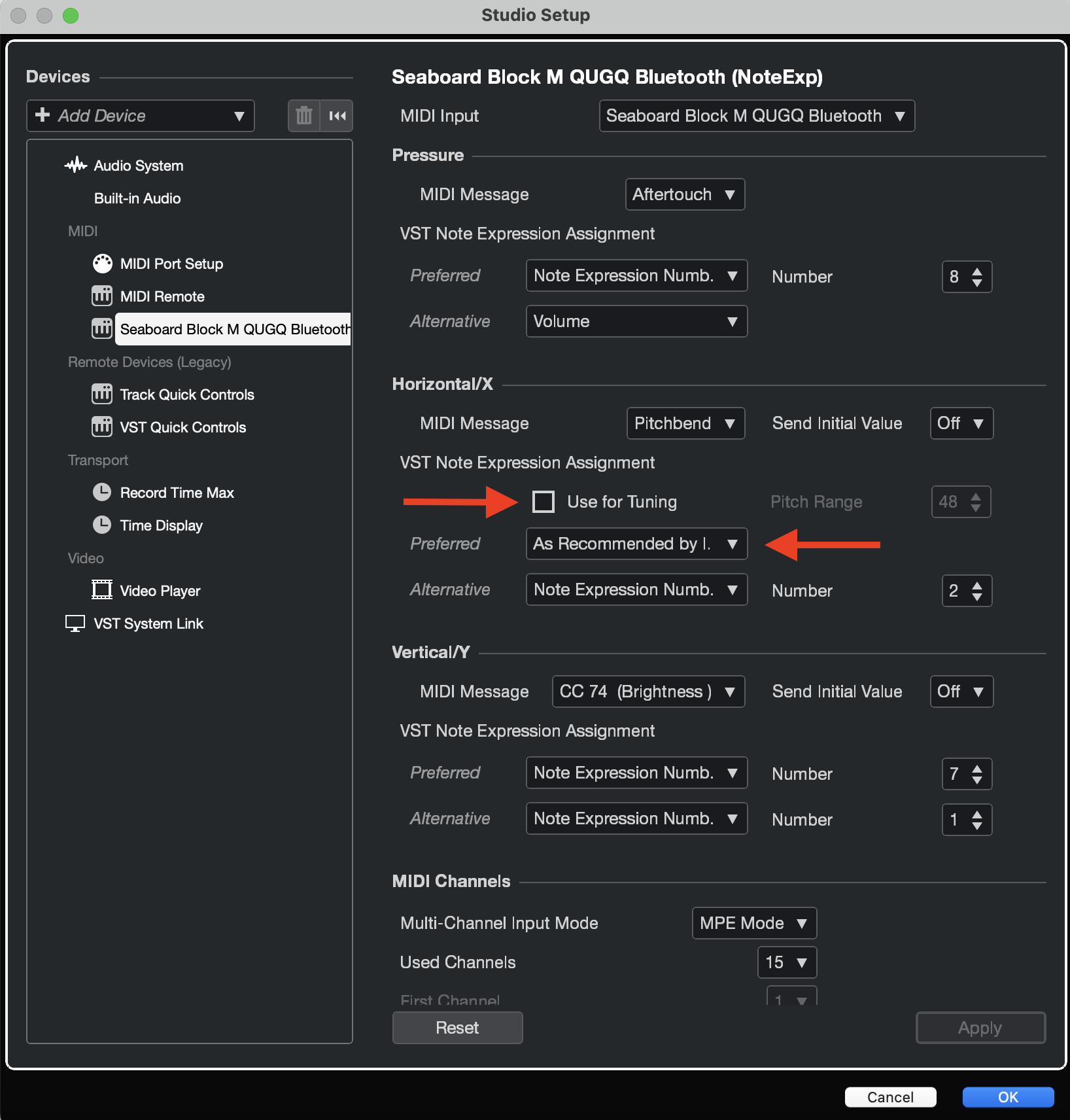The image size is (1070, 1120).
Task: Open the MIDI Input port dropdown
Action: coord(757,116)
